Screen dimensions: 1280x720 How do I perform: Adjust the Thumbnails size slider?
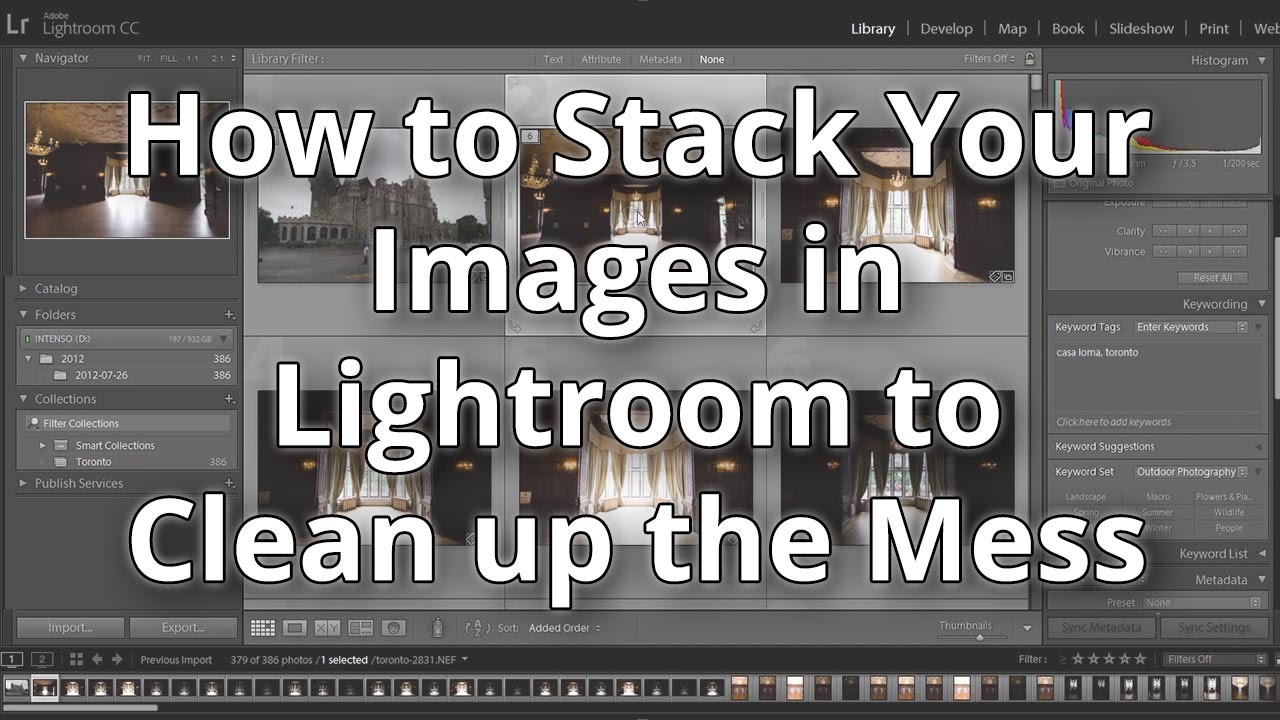point(978,637)
